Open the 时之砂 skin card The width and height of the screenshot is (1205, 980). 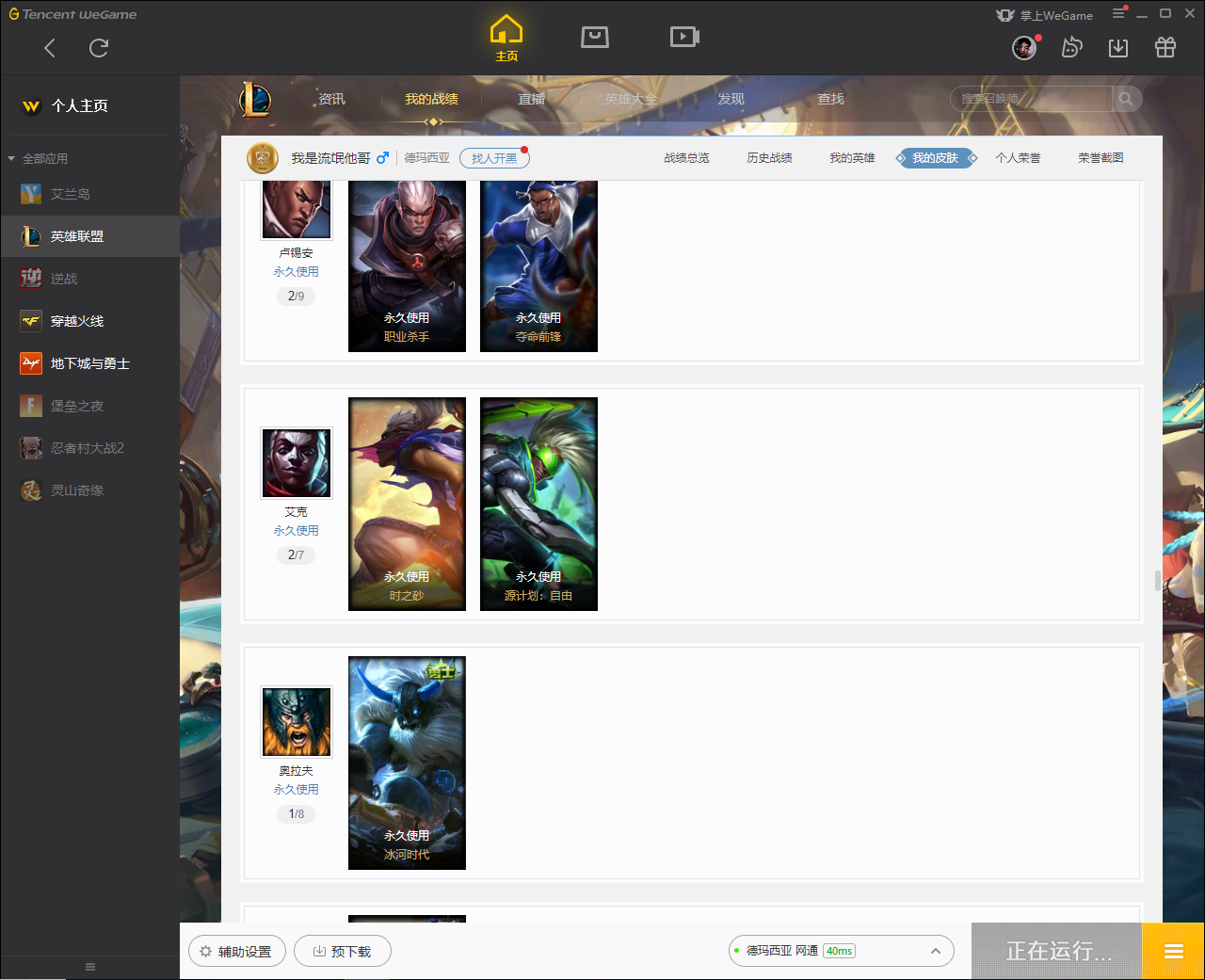(407, 504)
